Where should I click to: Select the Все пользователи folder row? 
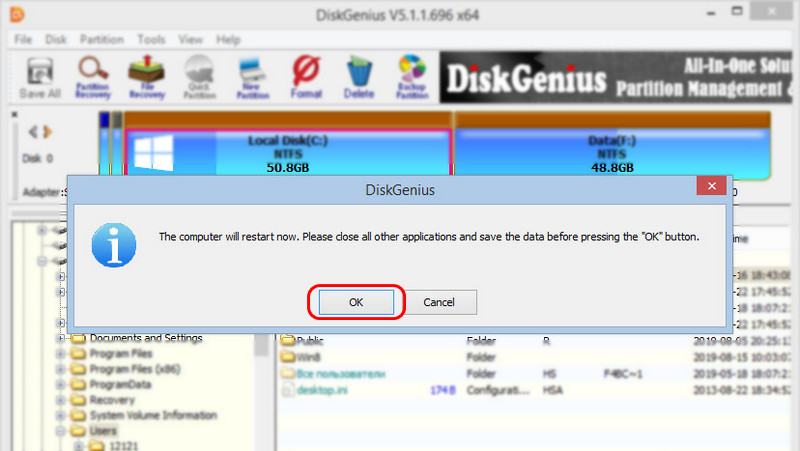coord(535,373)
